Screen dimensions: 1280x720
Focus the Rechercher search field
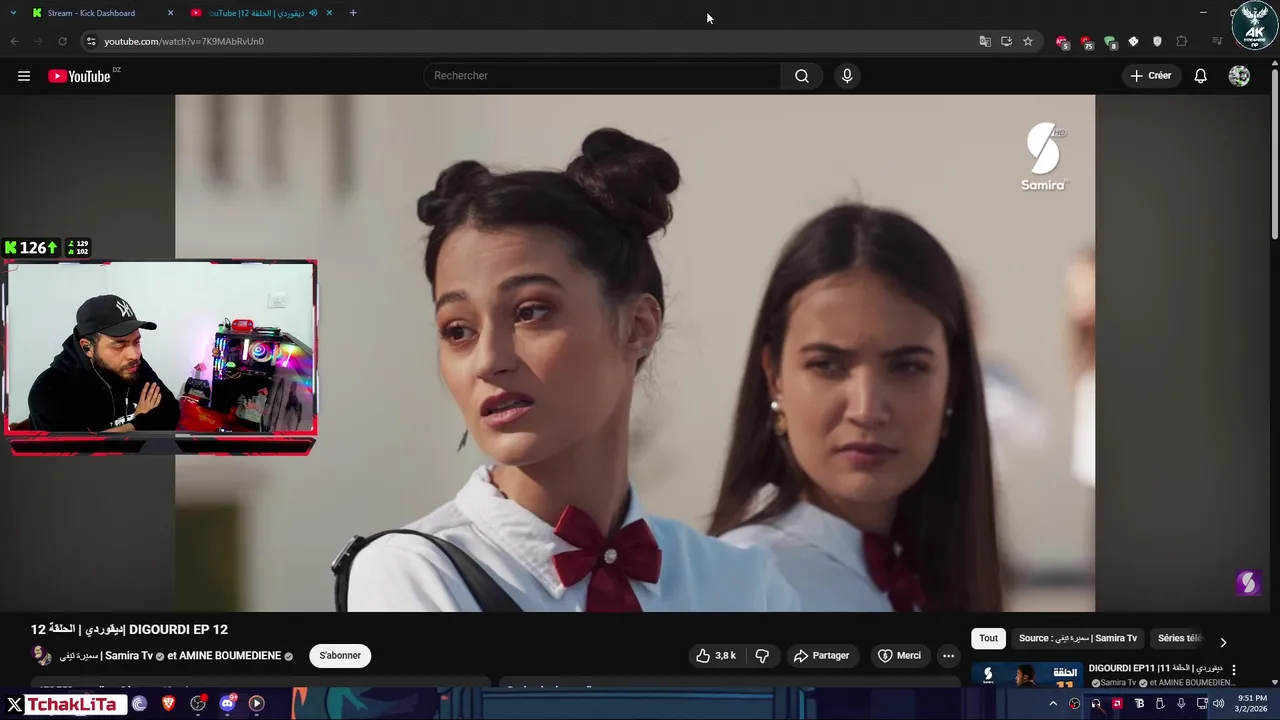click(602, 76)
